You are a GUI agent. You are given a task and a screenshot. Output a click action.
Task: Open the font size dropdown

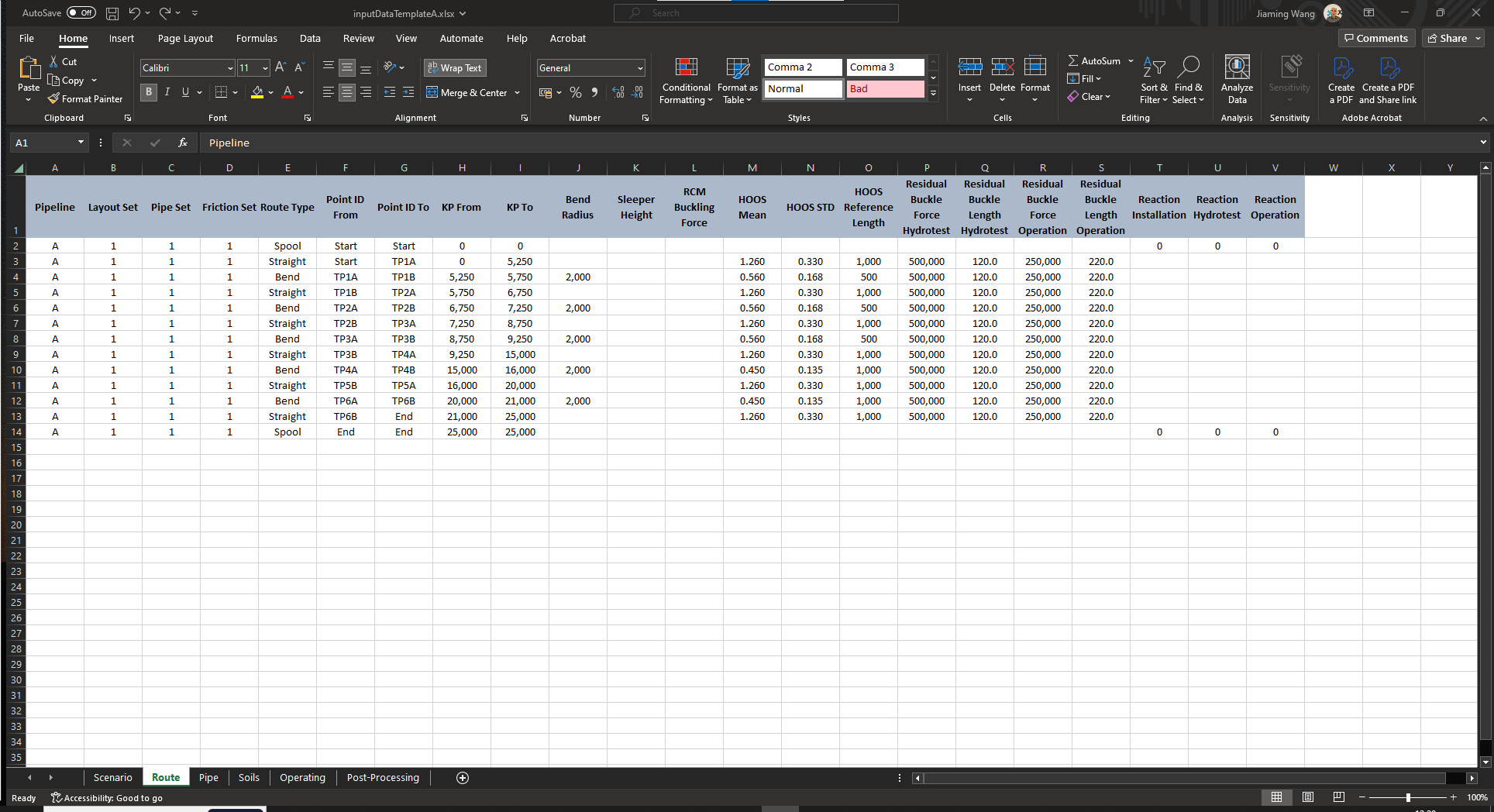[x=265, y=68]
